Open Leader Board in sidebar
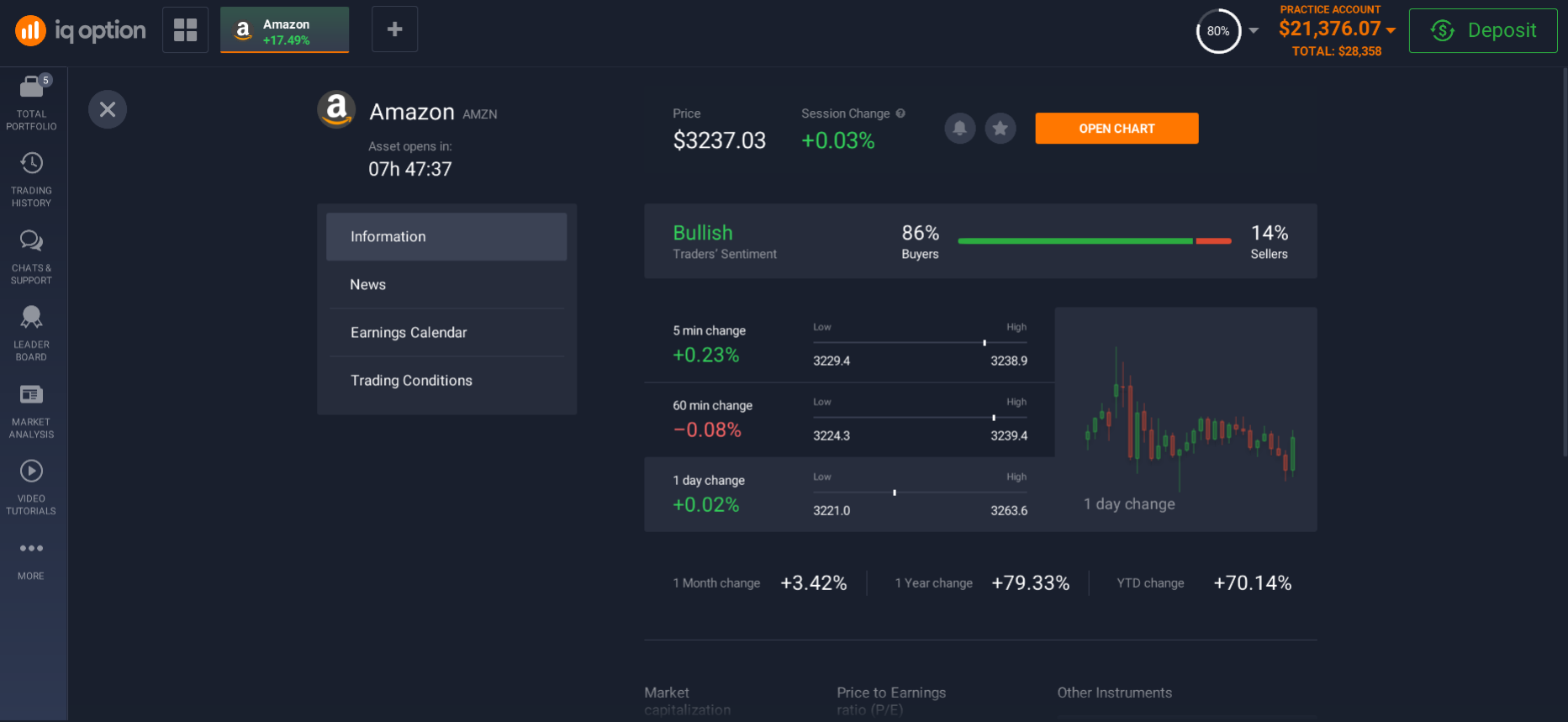 click(31, 333)
